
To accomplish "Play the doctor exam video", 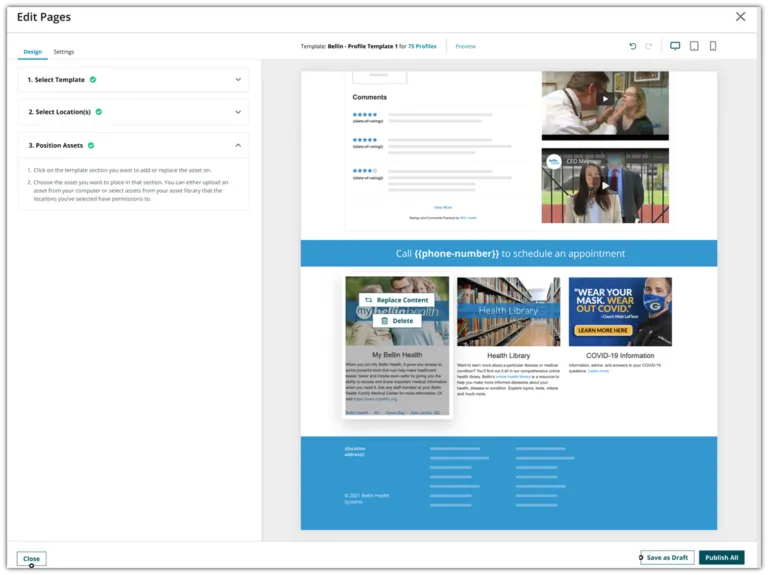I will pyautogui.click(x=605, y=99).
